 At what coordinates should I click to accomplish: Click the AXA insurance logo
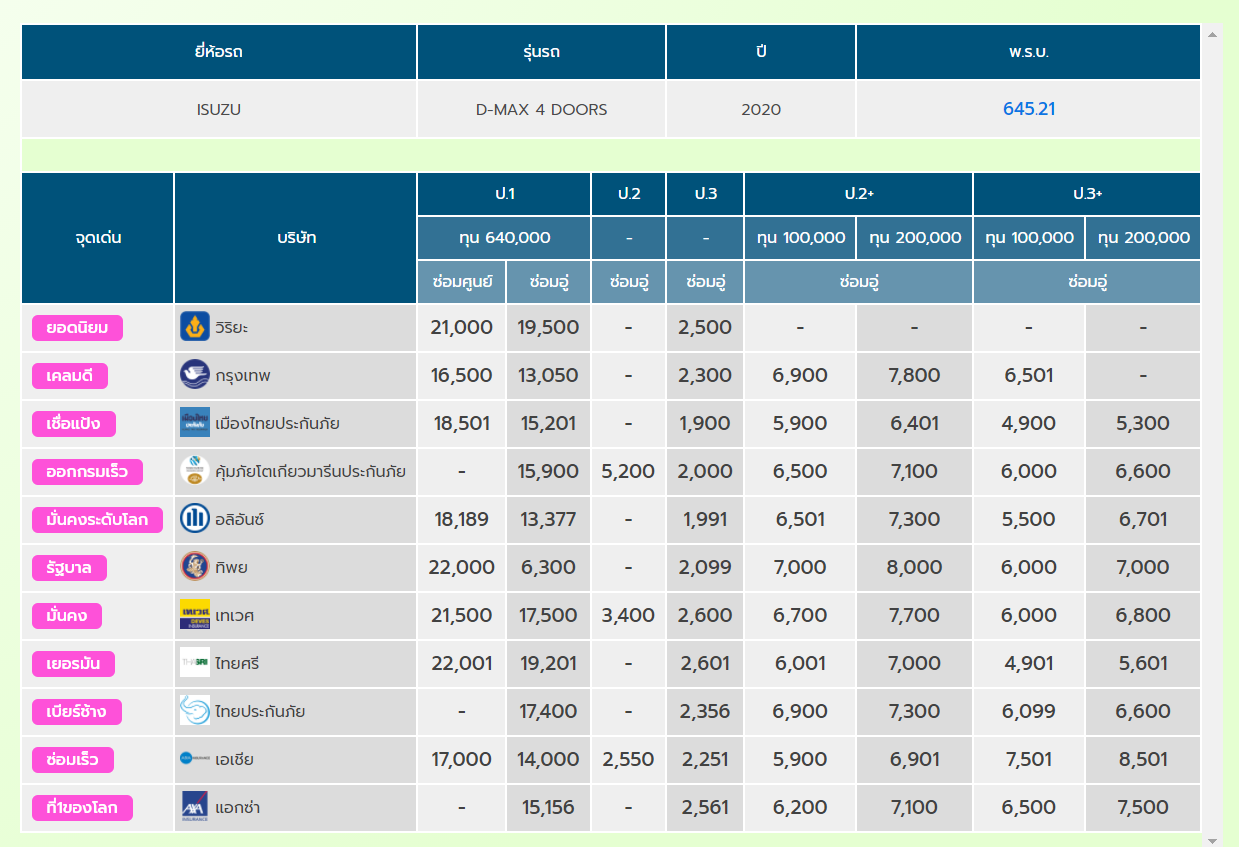(195, 807)
